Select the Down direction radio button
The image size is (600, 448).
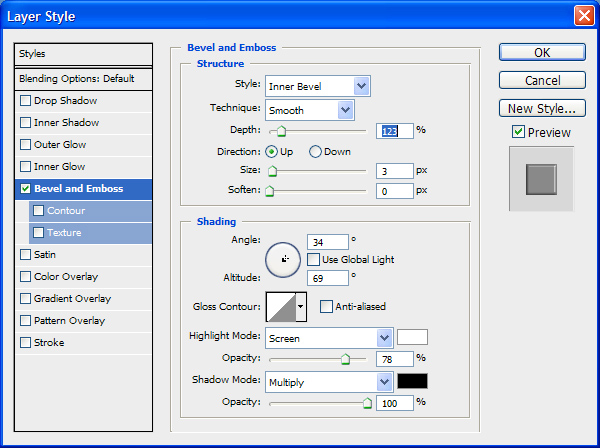coord(316,152)
